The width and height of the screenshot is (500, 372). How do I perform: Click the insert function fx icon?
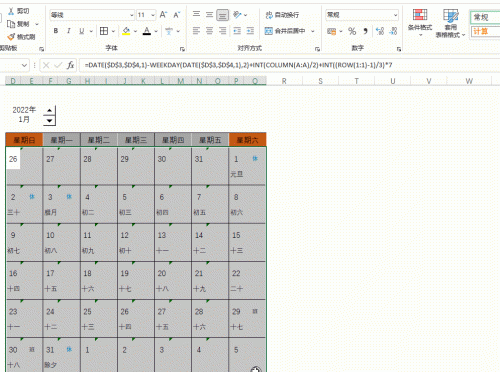tap(70, 65)
